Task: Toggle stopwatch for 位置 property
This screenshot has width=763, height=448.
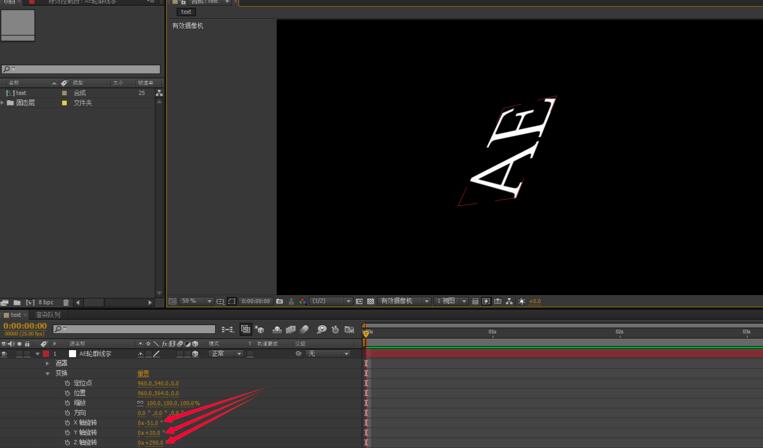Action: click(67, 393)
